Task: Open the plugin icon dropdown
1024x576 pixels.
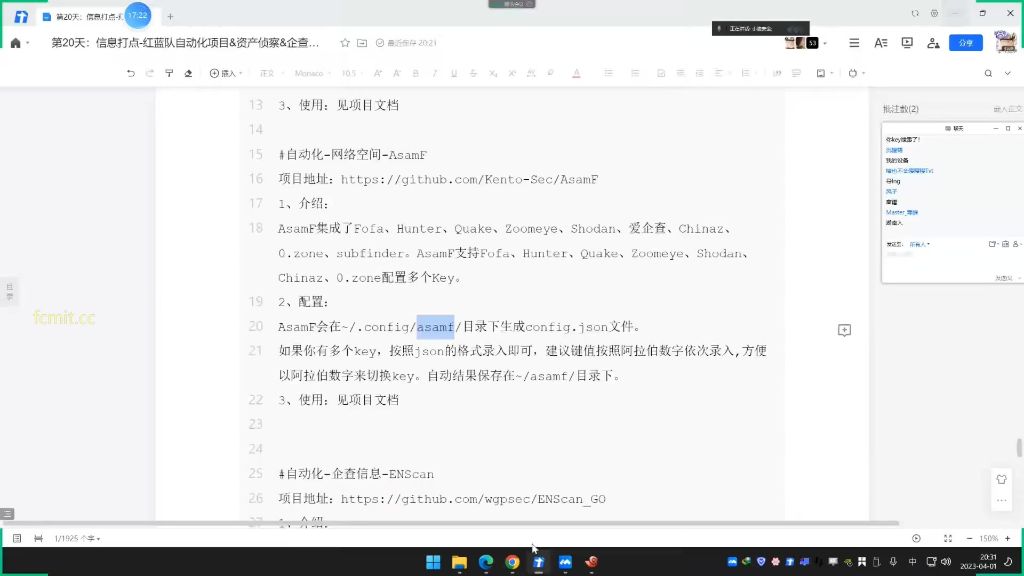Action: 856,73
